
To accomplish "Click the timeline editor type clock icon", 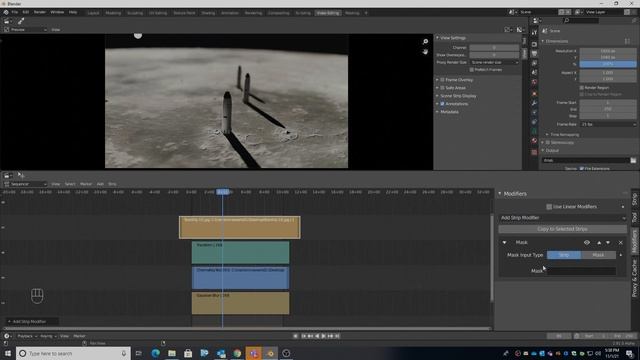I will click(7, 336).
